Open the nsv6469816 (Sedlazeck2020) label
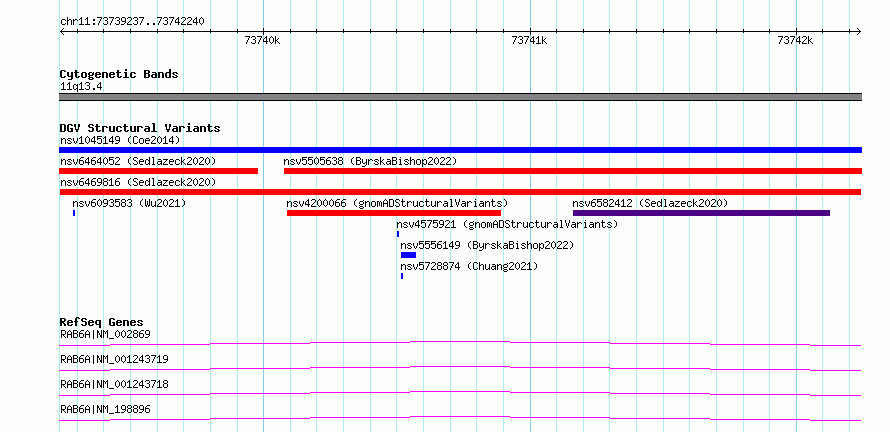Image resolution: width=890 pixels, height=432 pixels. click(x=138, y=182)
